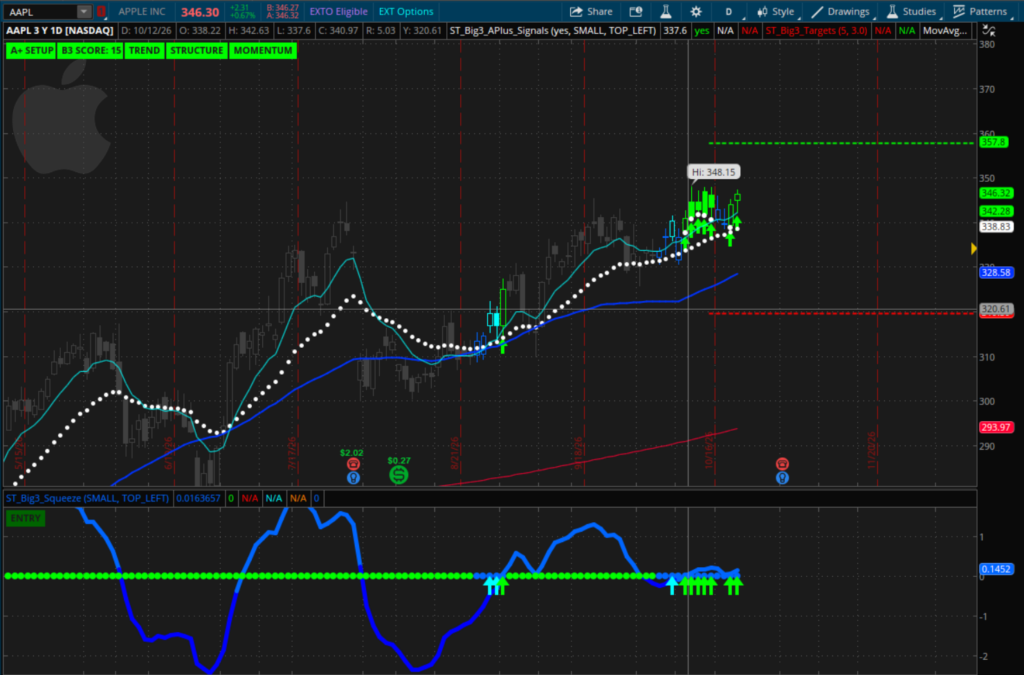Image resolution: width=1024 pixels, height=675 pixels.
Task: Click the red link/clipboard icon beside symbol
Action: click(101, 12)
